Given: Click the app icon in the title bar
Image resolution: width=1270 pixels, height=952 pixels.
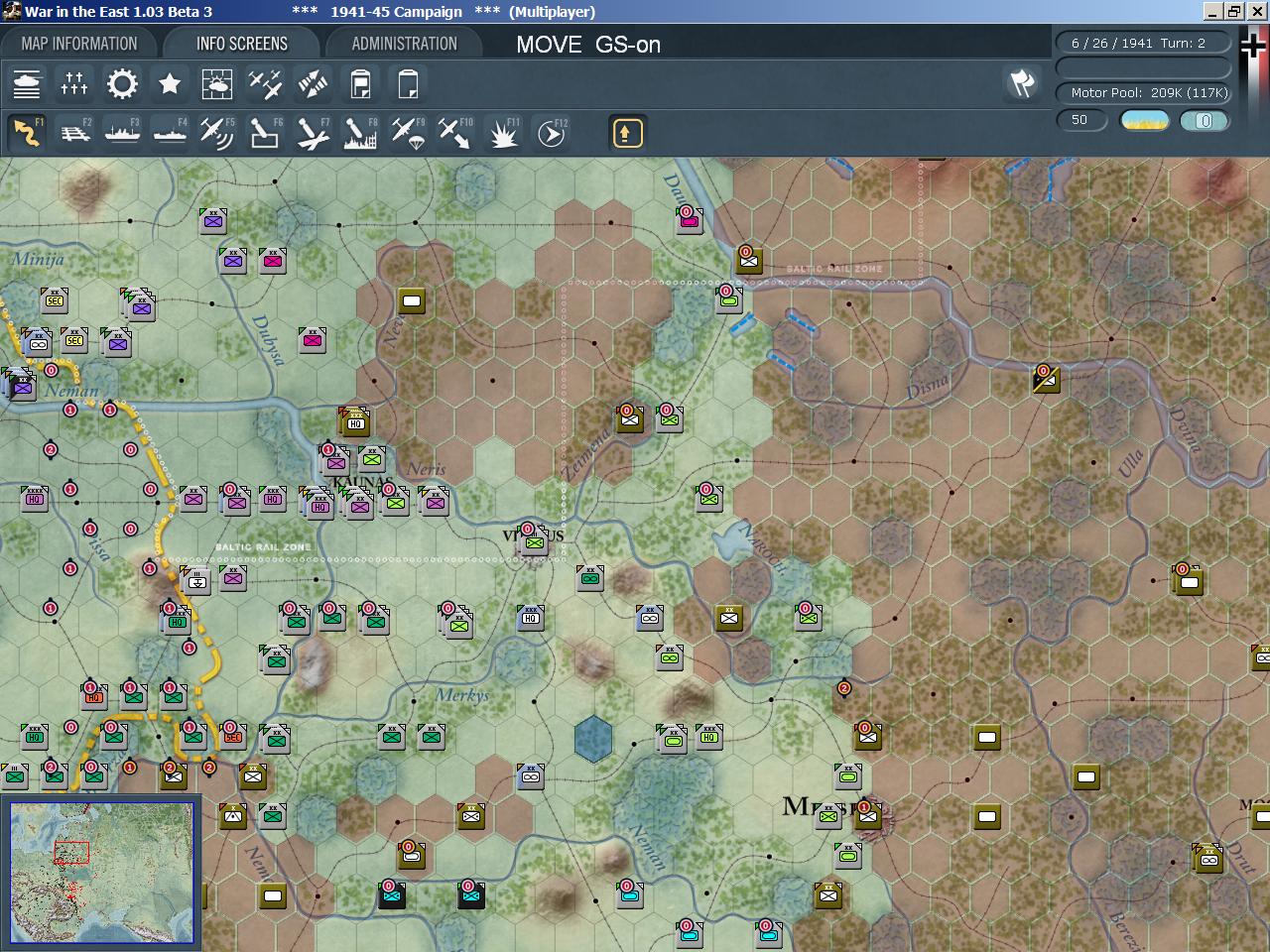Looking at the screenshot, I should click(x=11, y=11).
